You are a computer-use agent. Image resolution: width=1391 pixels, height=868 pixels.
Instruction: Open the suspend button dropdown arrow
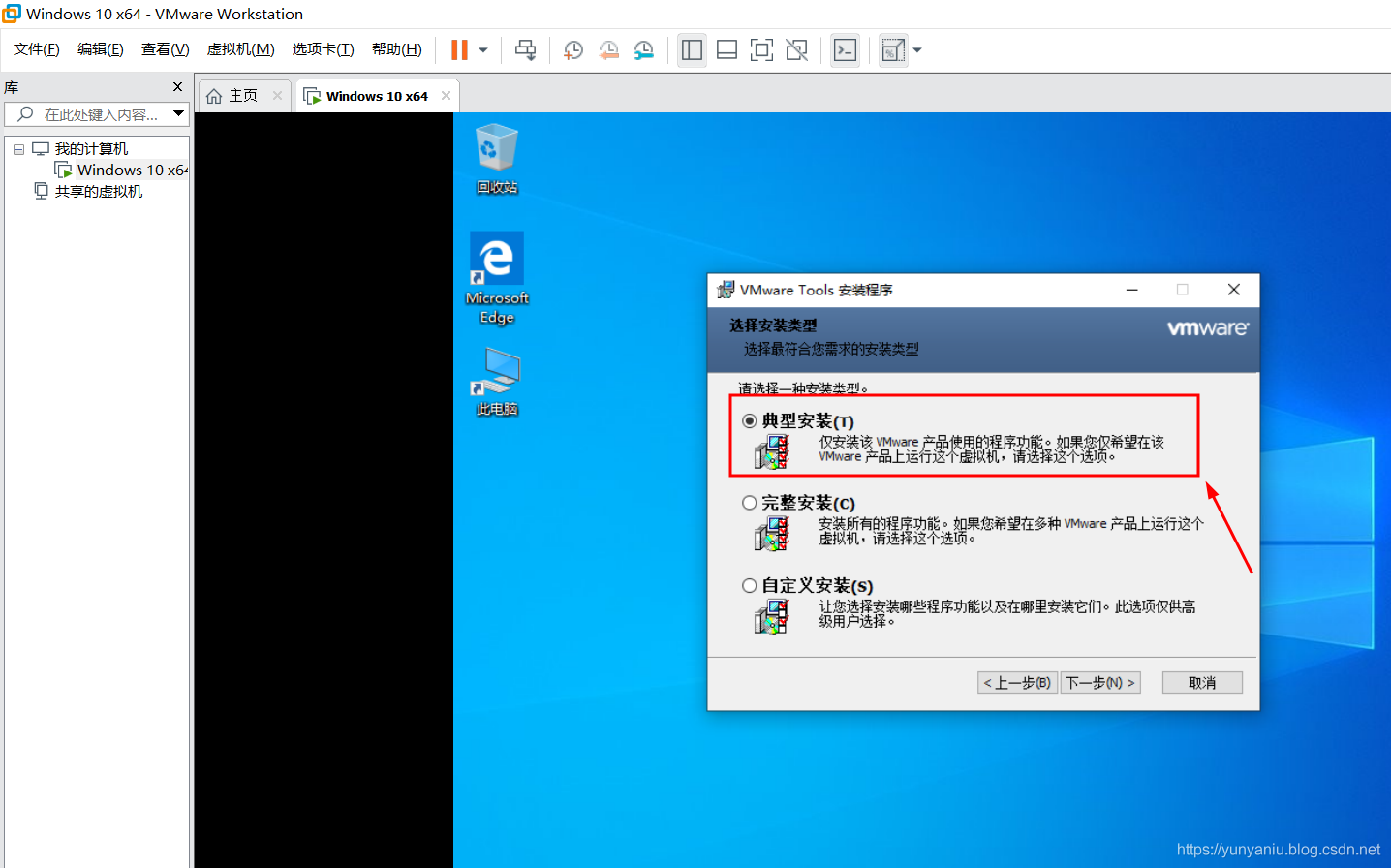coord(481,49)
